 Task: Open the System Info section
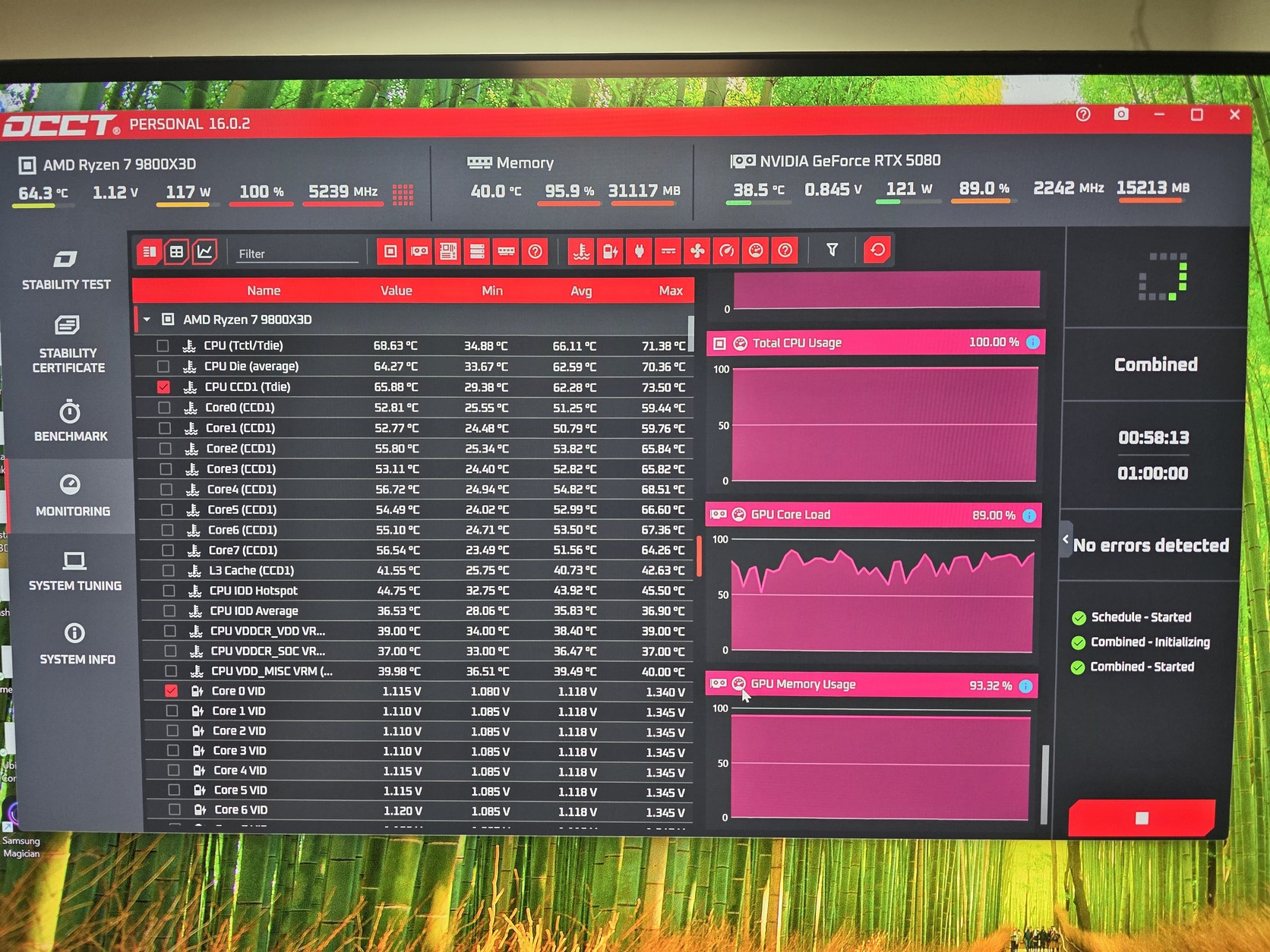pos(77,645)
